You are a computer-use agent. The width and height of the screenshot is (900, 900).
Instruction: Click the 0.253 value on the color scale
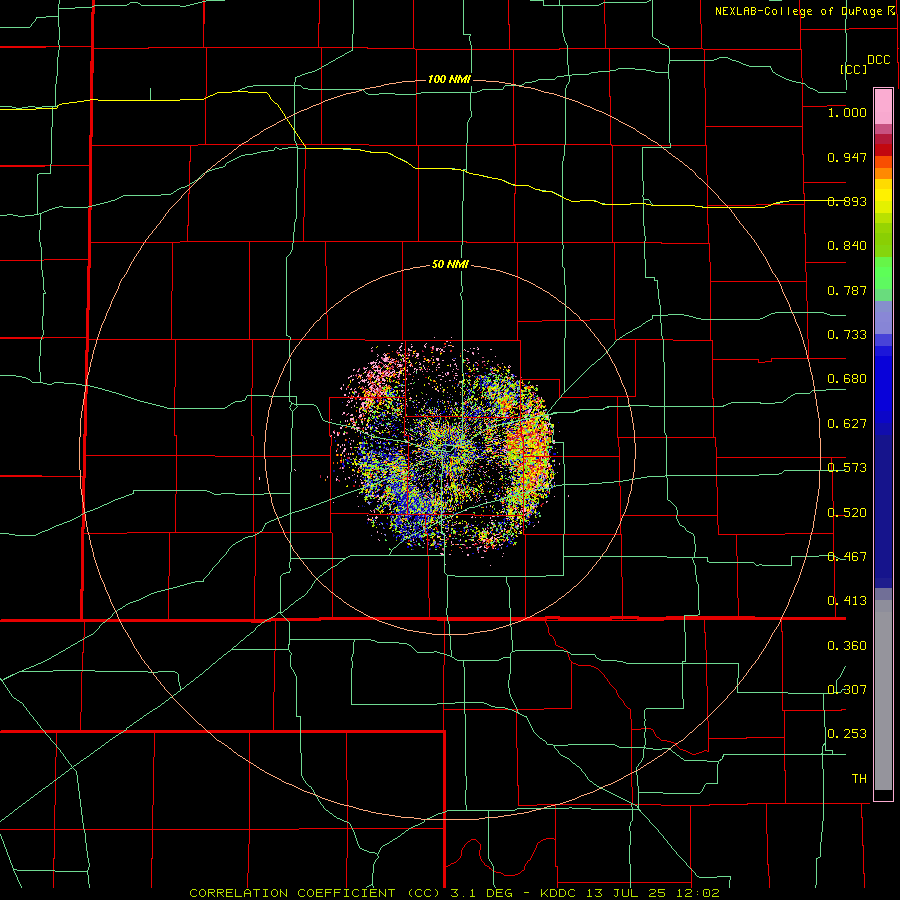pyautogui.click(x=847, y=734)
